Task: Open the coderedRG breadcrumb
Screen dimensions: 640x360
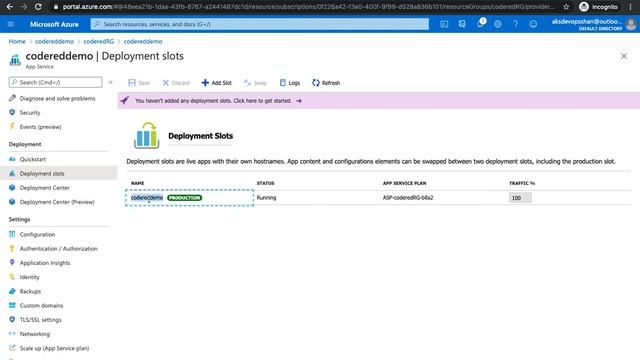Action: click(x=99, y=41)
